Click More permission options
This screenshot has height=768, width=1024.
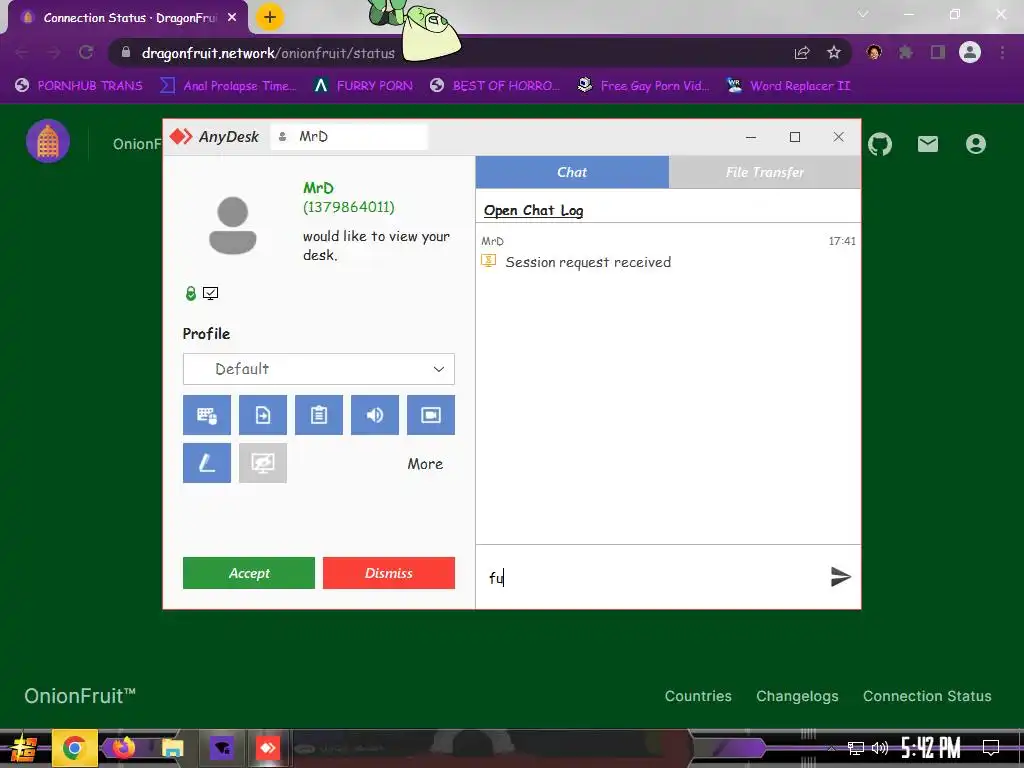pyautogui.click(x=425, y=464)
